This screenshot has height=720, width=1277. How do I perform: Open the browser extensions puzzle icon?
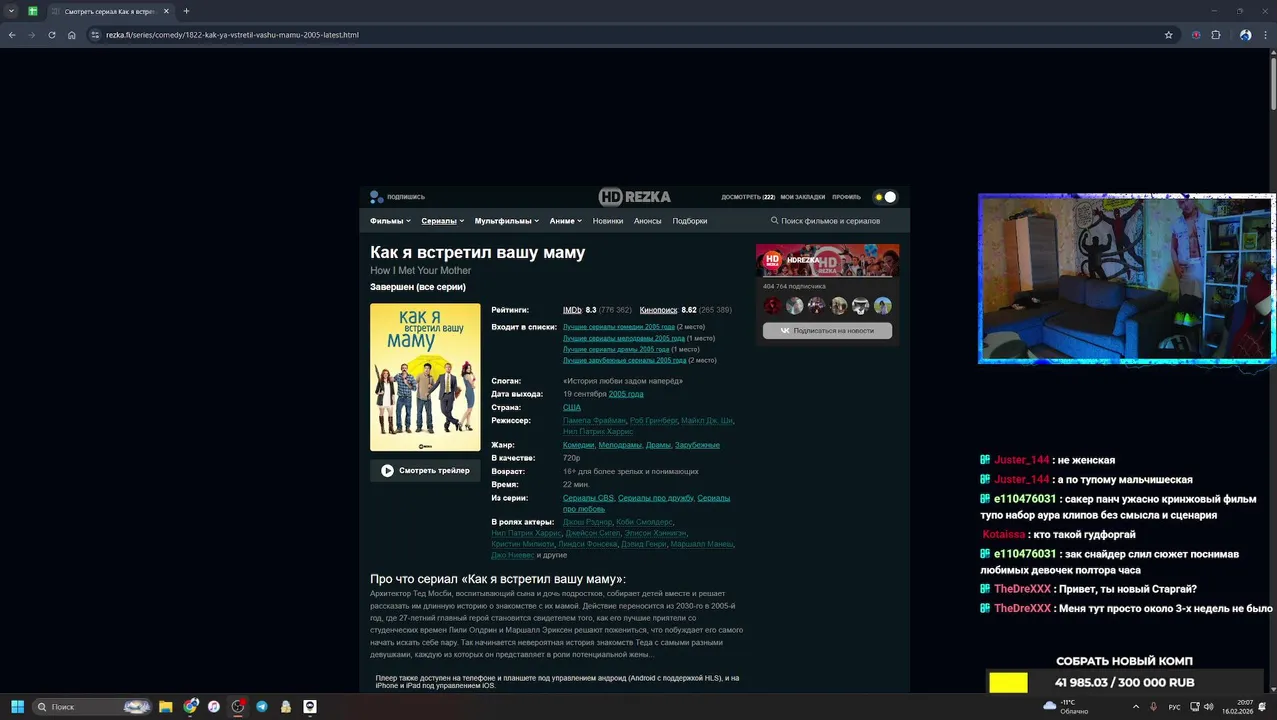click(1216, 35)
